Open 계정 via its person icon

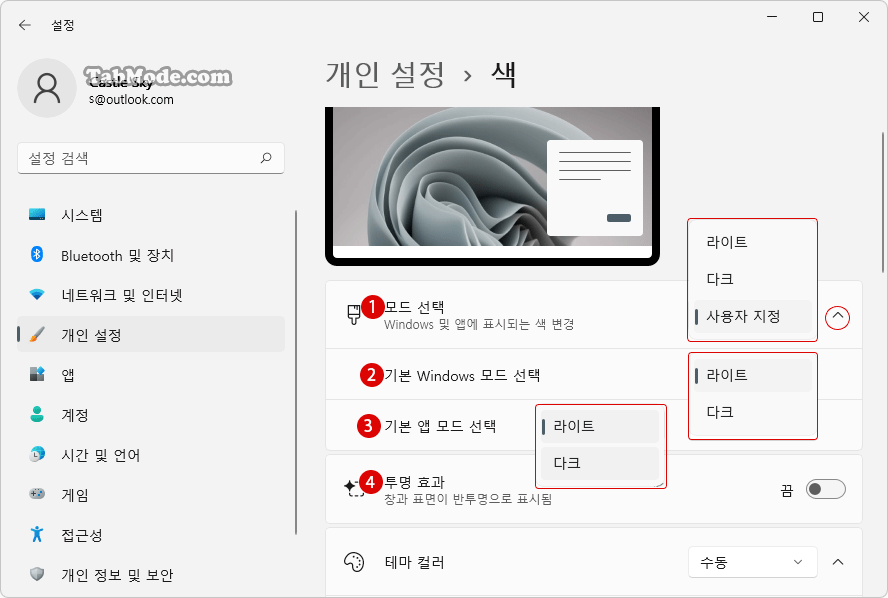point(37,415)
